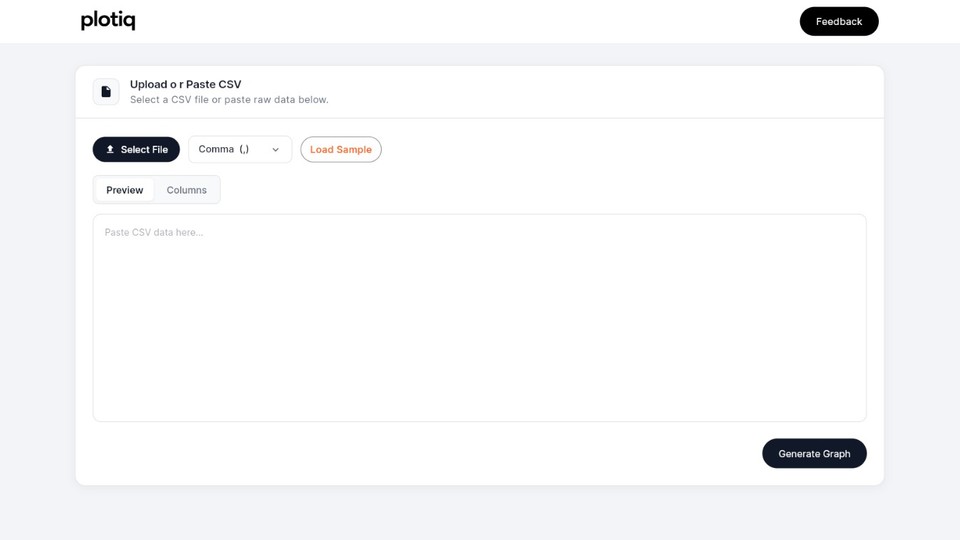Click the 'Select File' text label
Image resolution: width=960 pixels, height=540 pixels.
pos(144,150)
